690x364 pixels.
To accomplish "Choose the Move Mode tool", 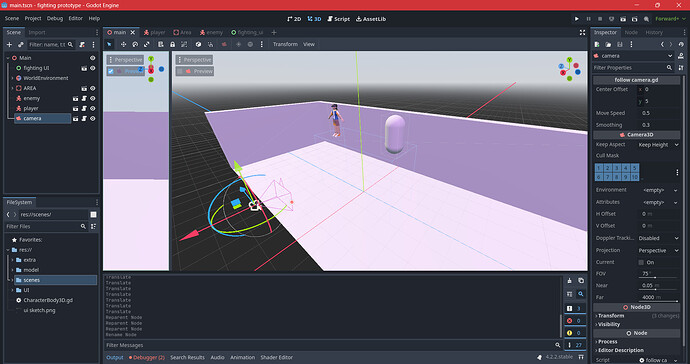I will point(123,44).
